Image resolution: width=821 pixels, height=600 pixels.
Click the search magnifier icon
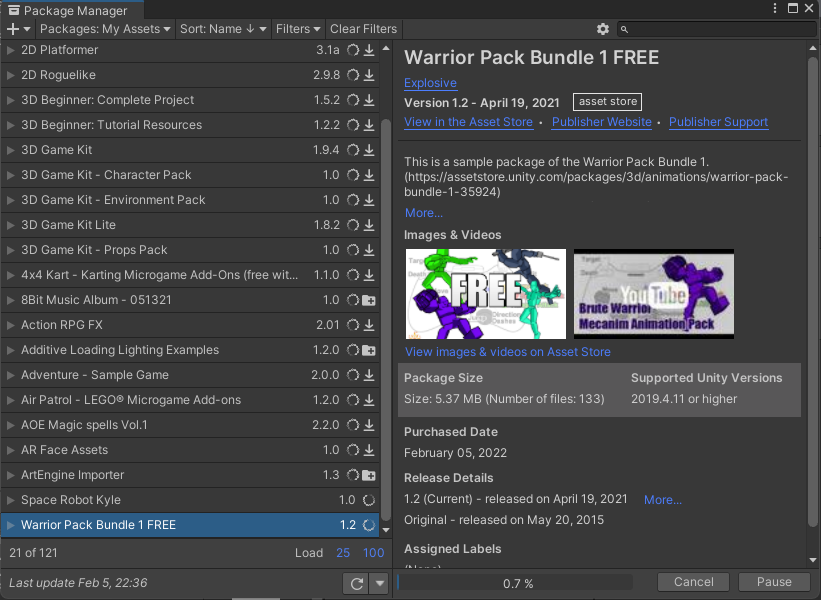click(x=624, y=29)
